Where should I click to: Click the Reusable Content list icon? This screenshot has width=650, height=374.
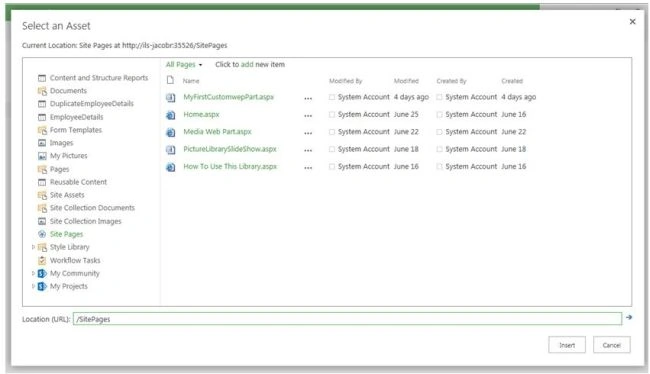point(42,182)
